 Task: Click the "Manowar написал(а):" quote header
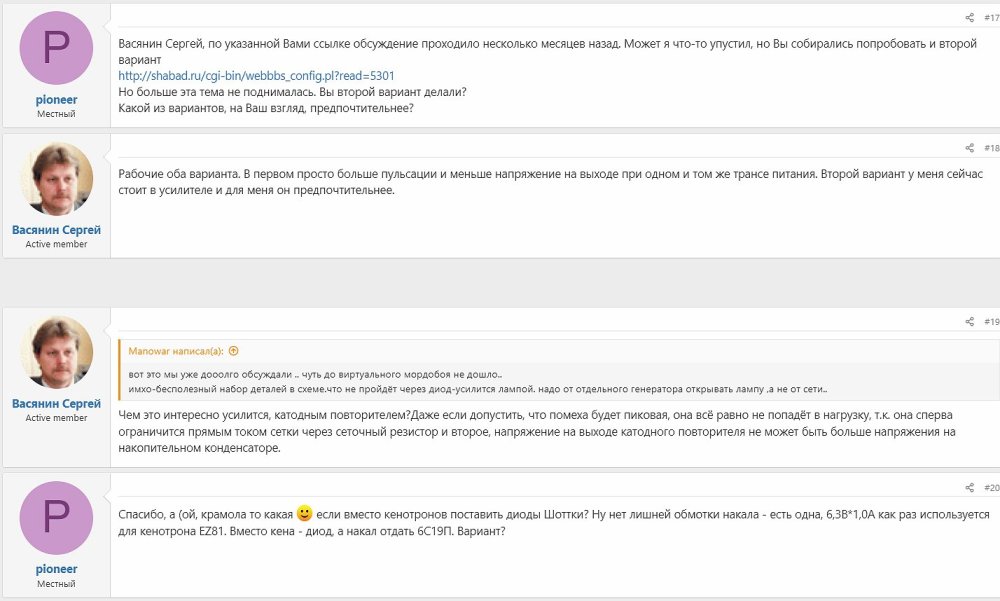(x=177, y=351)
